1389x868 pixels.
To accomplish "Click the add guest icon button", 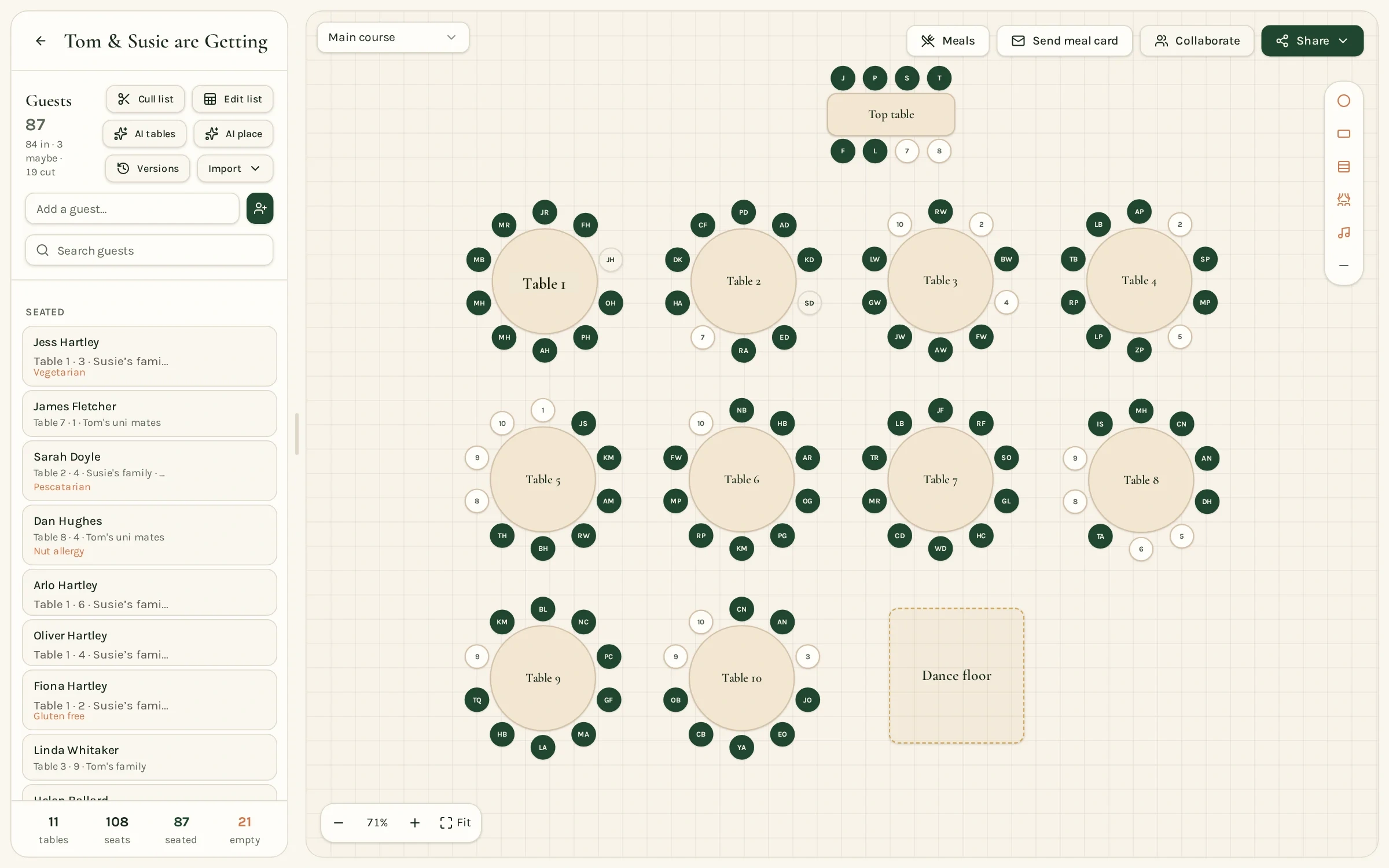I will (260, 208).
